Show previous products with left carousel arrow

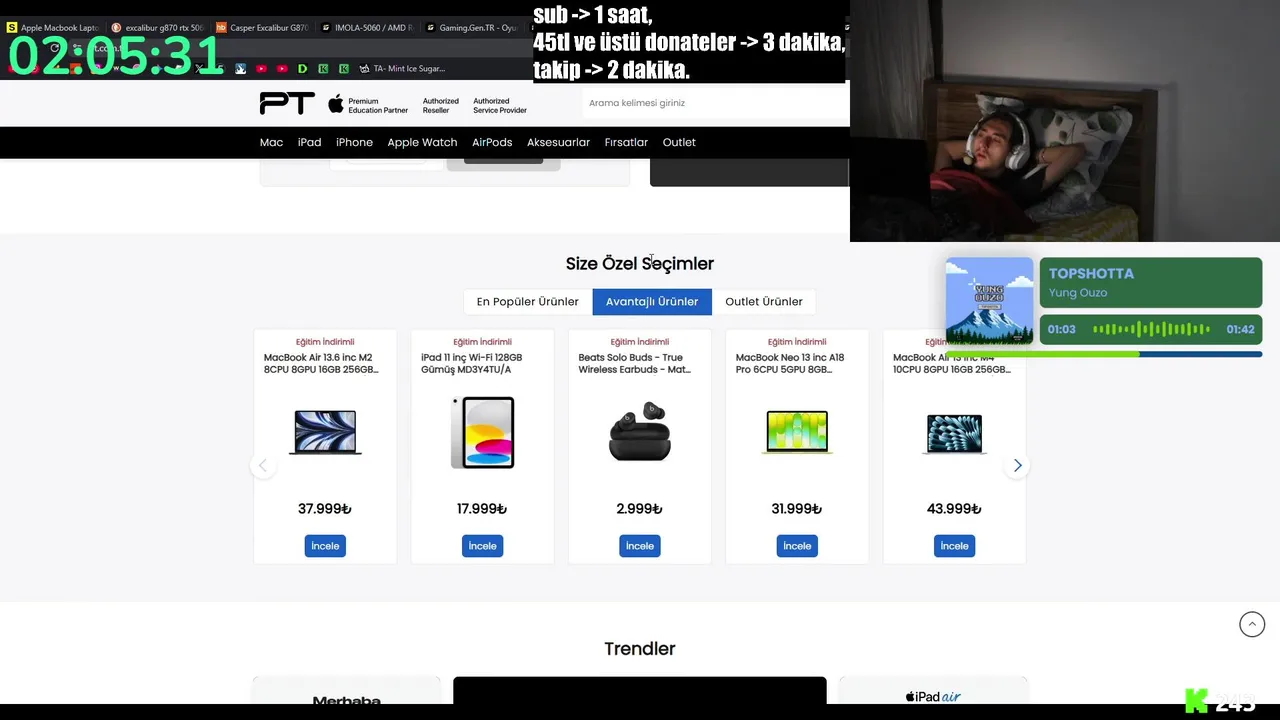pyautogui.click(x=263, y=465)
